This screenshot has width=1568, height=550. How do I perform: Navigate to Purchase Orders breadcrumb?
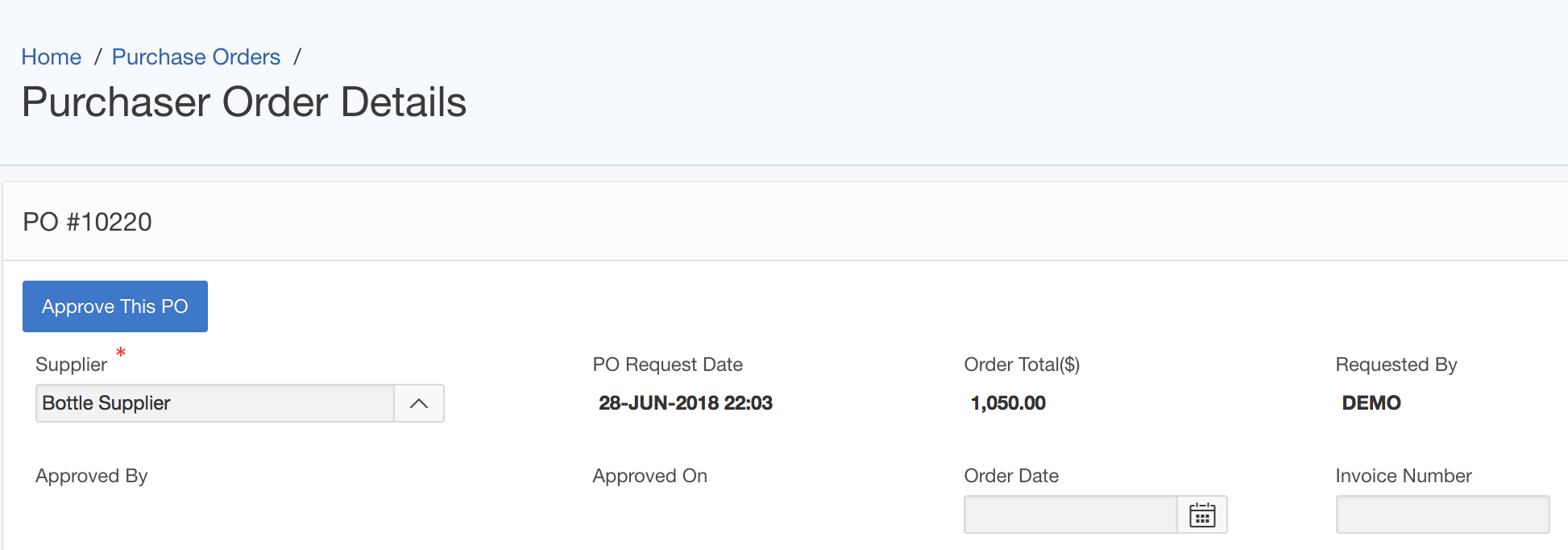[x=196, y=57]
